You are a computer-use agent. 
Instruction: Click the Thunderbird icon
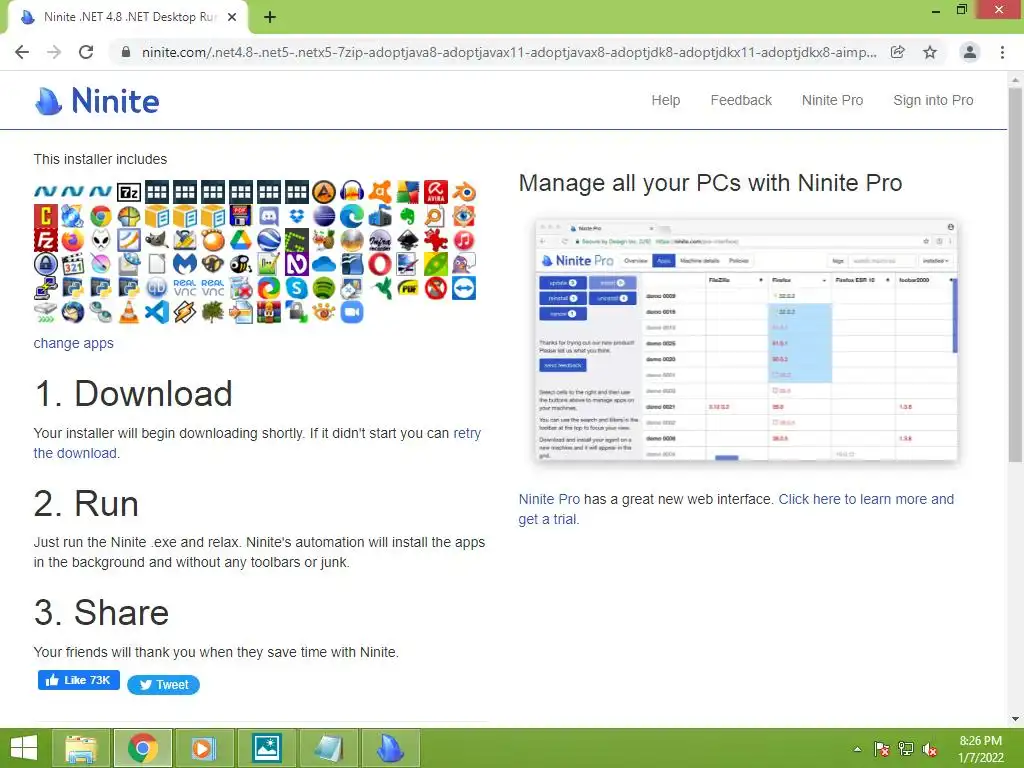73,312
